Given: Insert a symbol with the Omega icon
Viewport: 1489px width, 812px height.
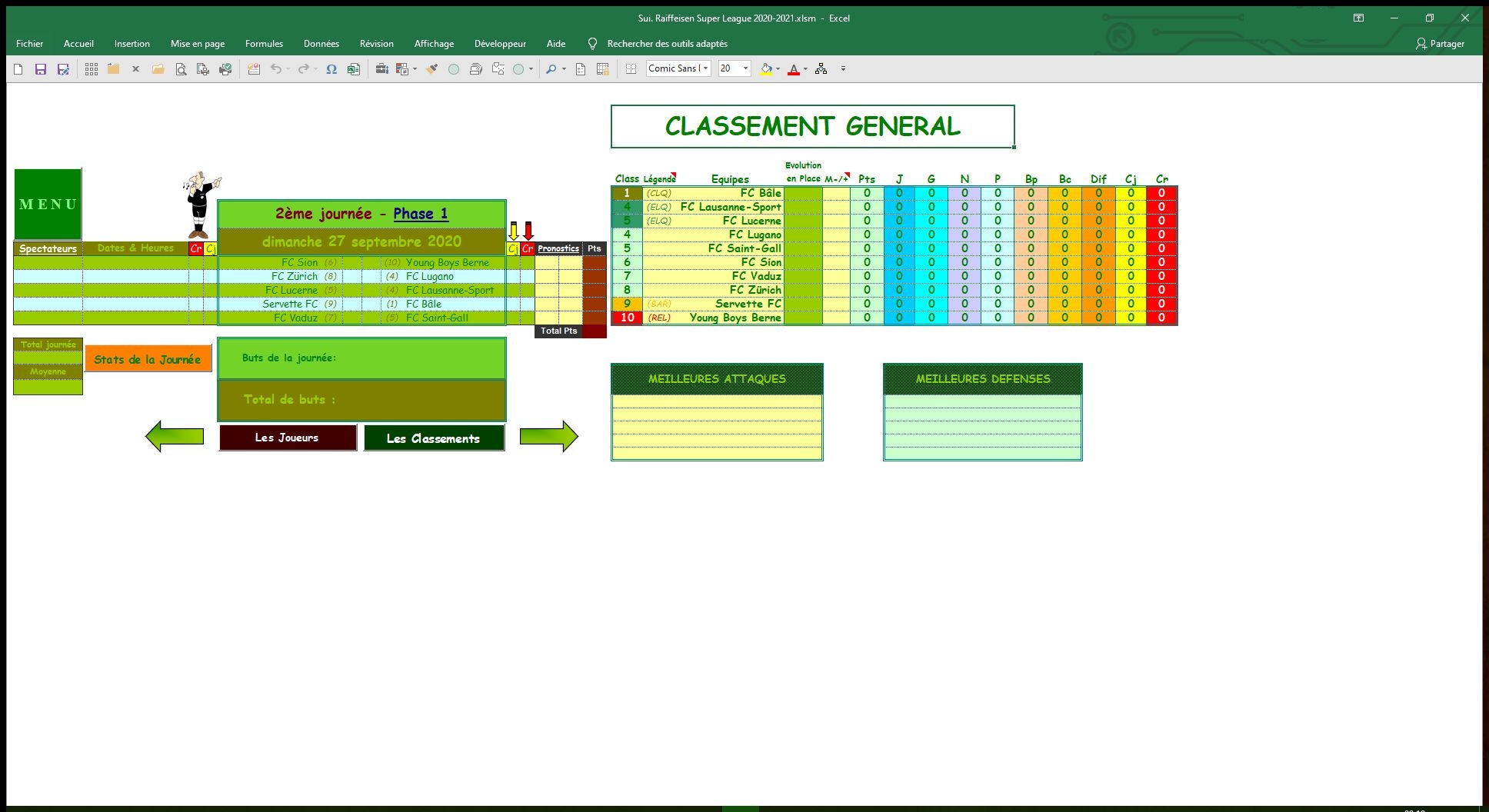Looking at the screenshot, I should pos(331,69).
